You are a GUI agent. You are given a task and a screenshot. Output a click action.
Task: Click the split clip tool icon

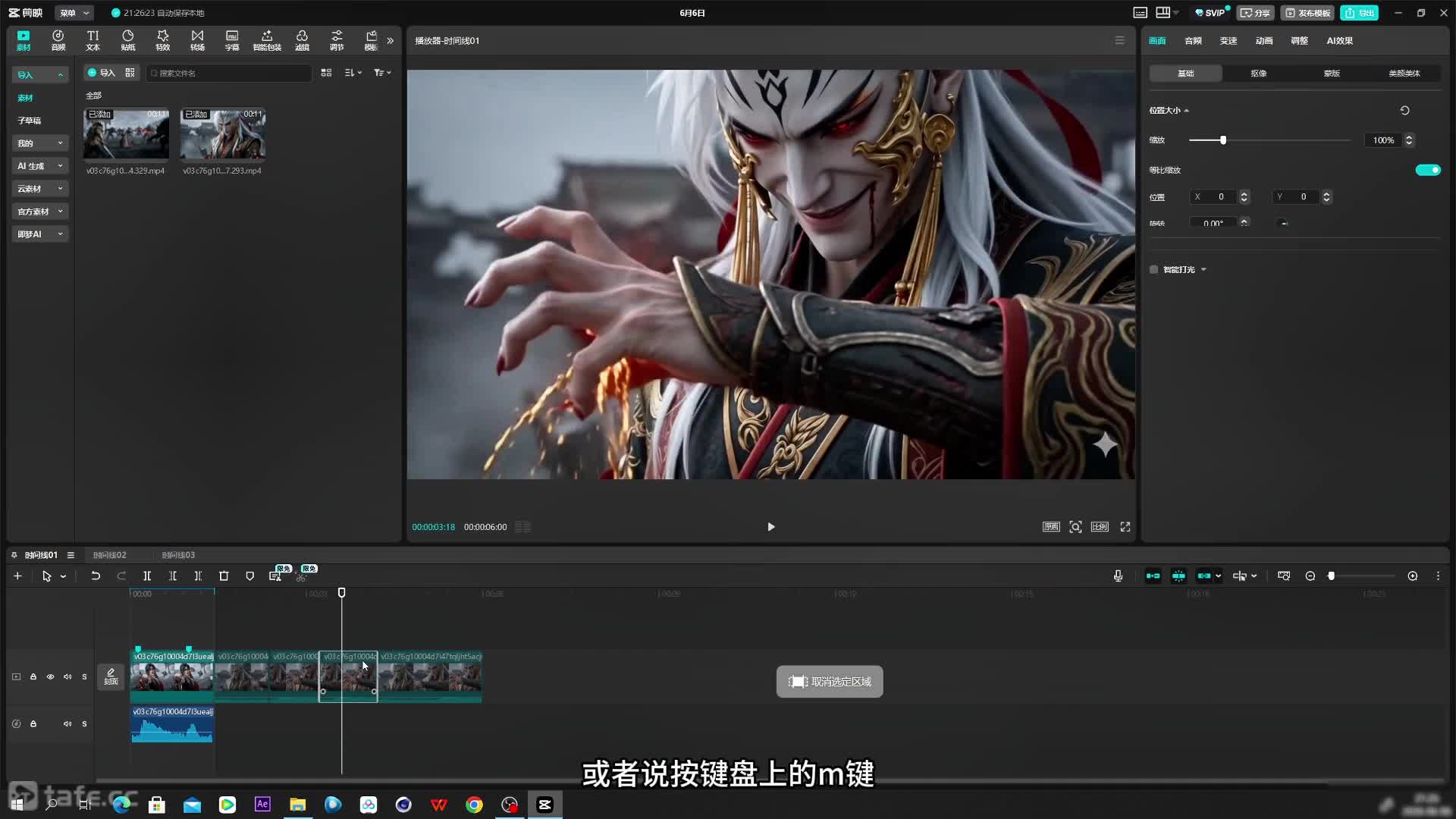click(x=147, y=576)
